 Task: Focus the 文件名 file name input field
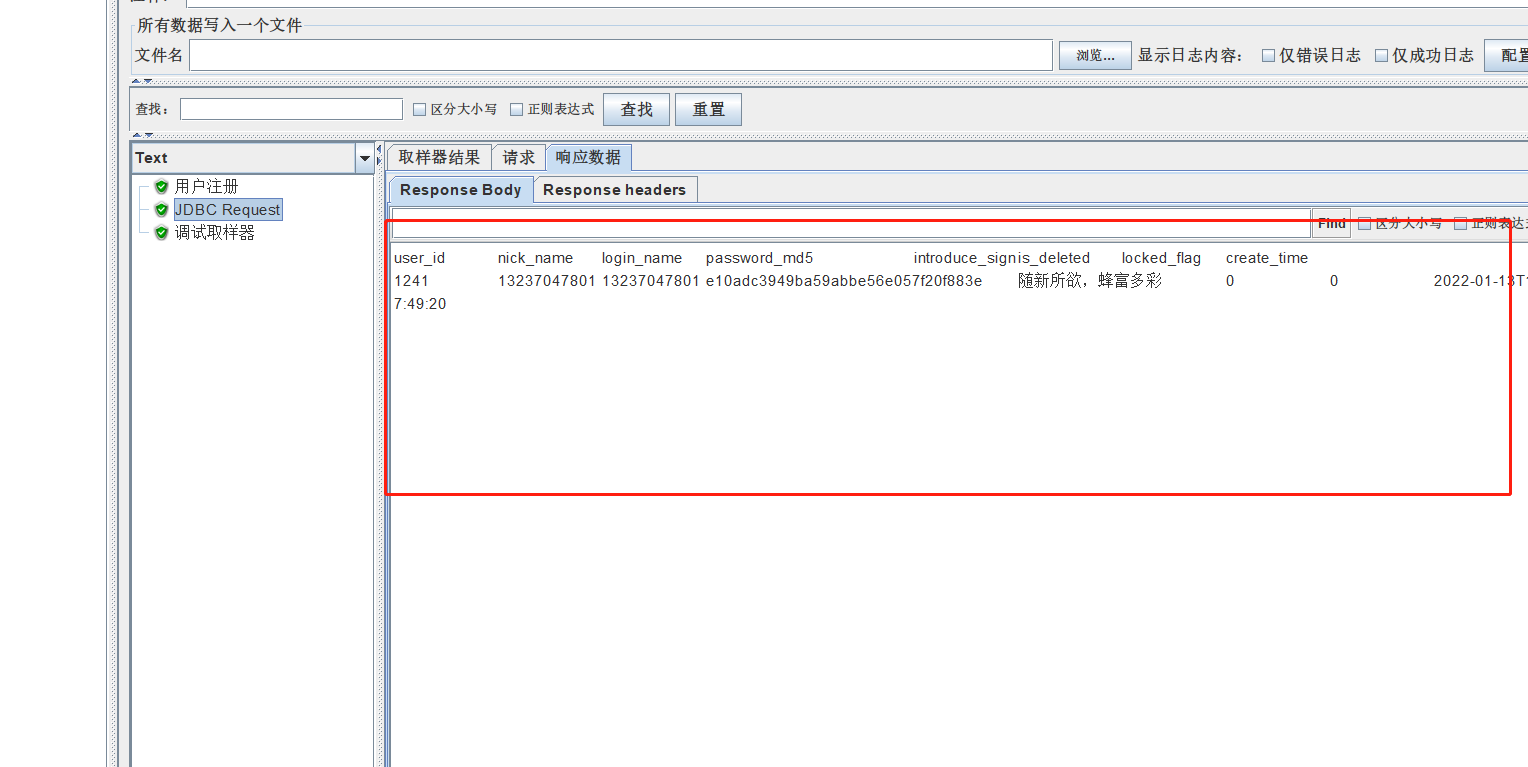click(621, 56)
